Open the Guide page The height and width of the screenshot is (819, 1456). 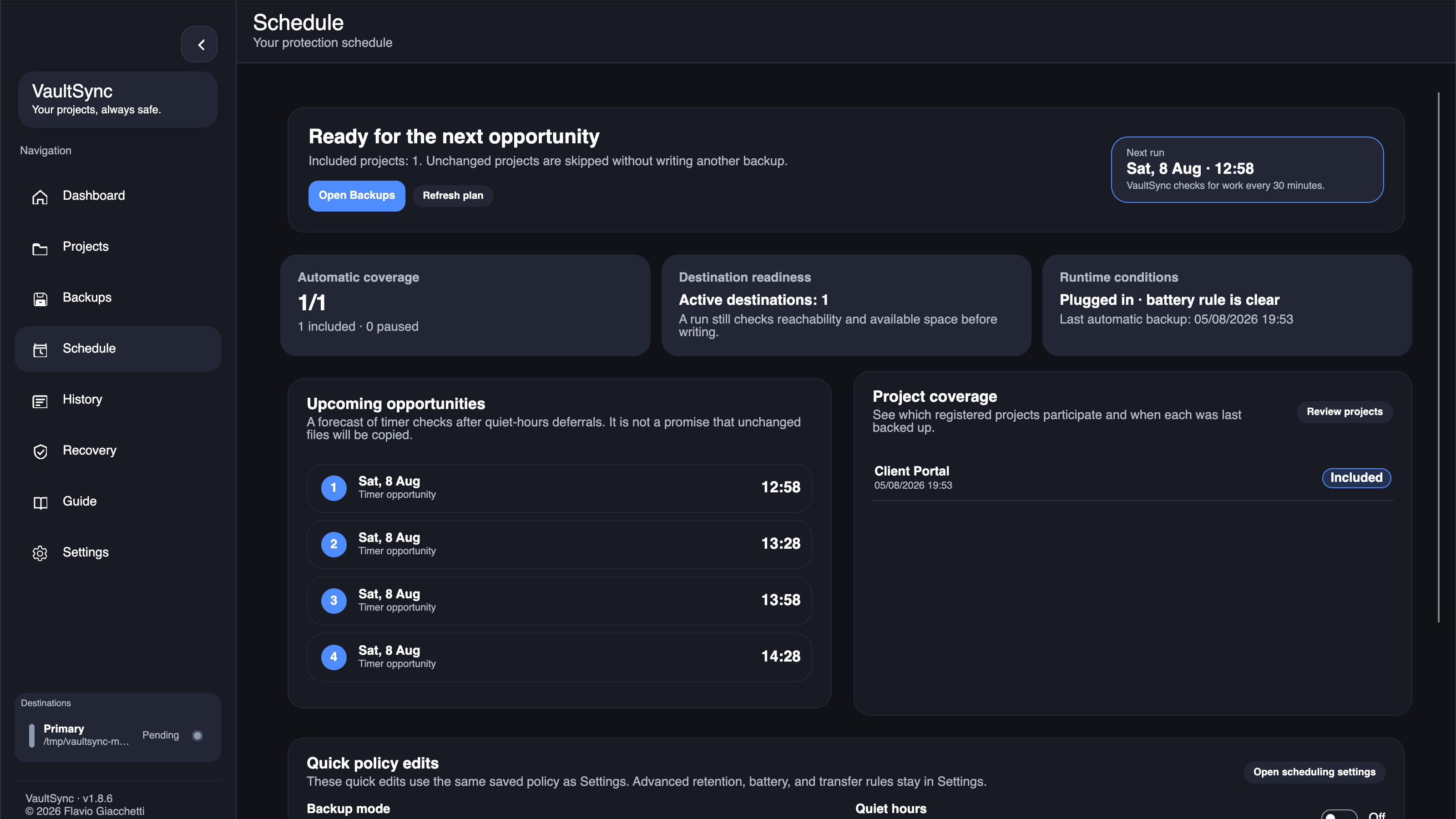tap(117, 501)
